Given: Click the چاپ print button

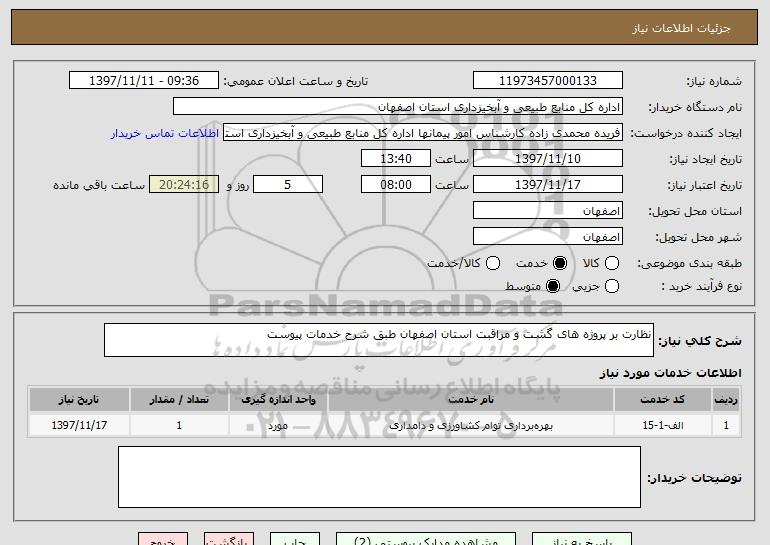Looking at the screenshot, I should coord(295,539).
